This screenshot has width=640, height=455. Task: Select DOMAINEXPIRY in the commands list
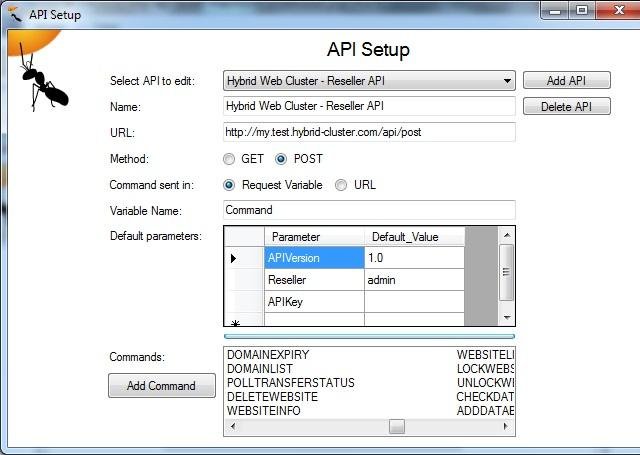tap(268, 355)
